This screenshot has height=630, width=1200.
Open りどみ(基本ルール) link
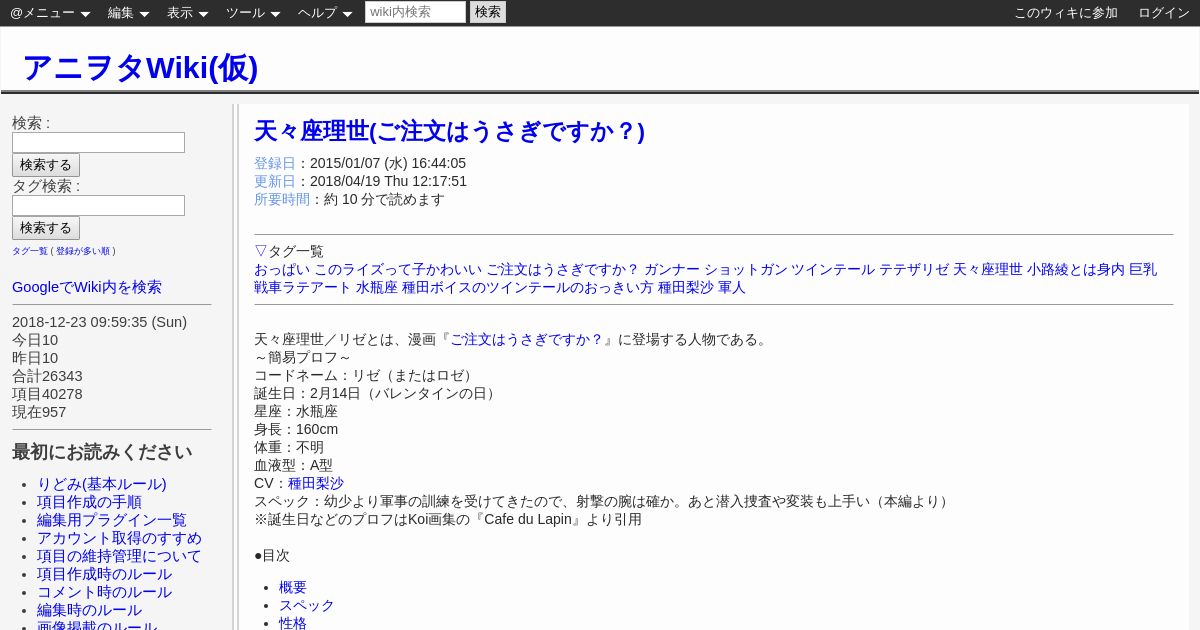[x=102, y=484]
